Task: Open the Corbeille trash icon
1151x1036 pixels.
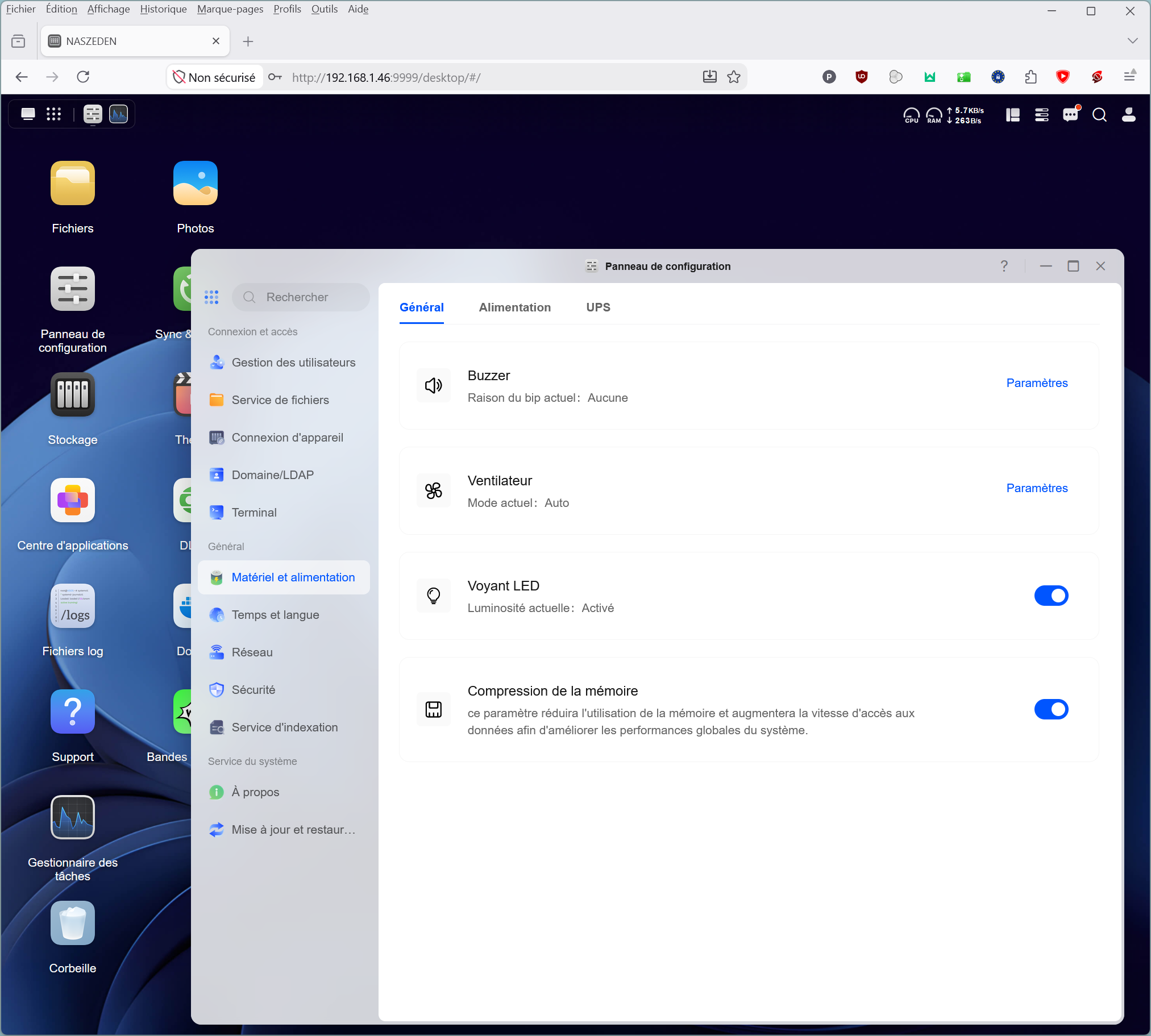Action: coord(72,923)
